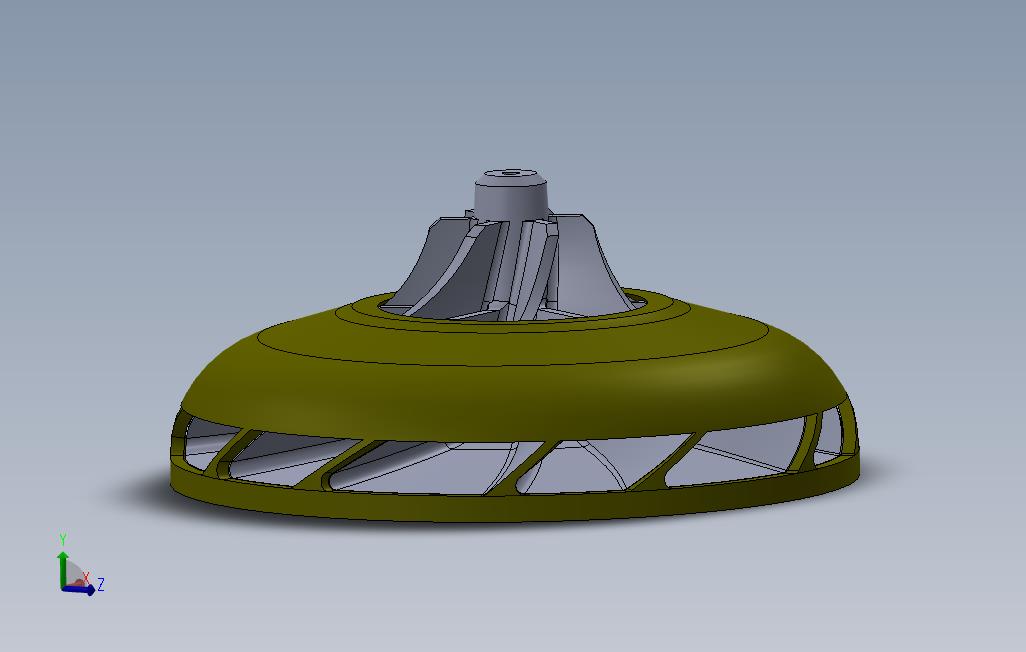1026x652 pixels.
Task: Click the blue Z axis arrow of the triad
Action: [x=79, y=590]
